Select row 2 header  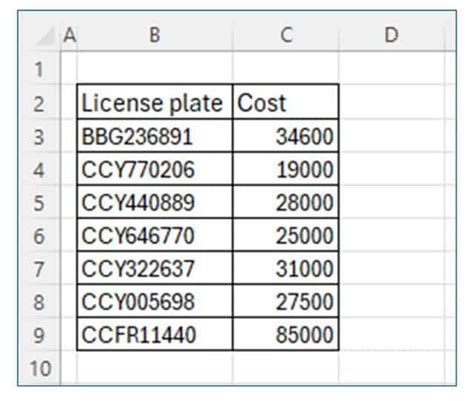39,103
